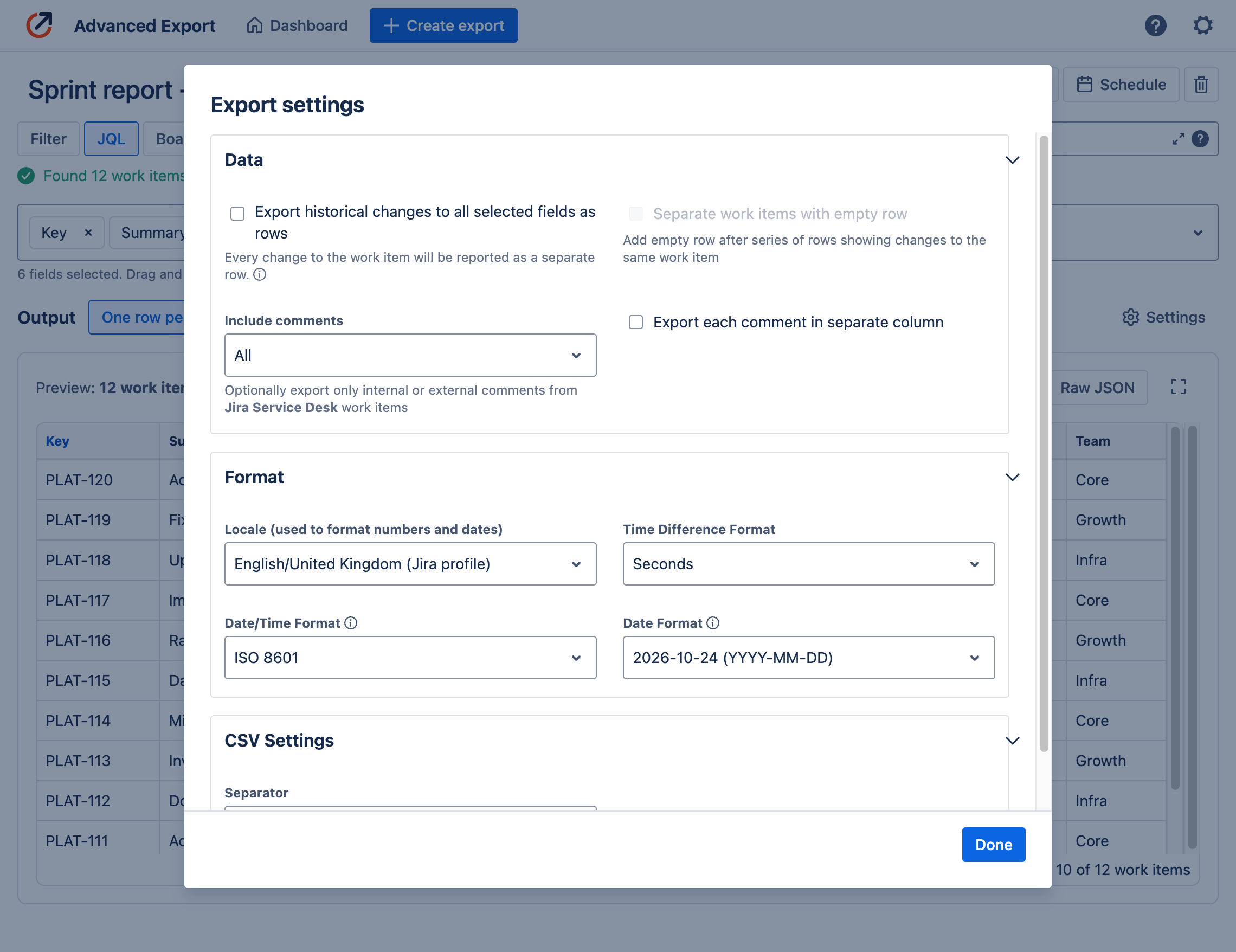Click info icon beside 'separate row' text
This screenshot has height=952, width=1236.
(x=260, y=275)
